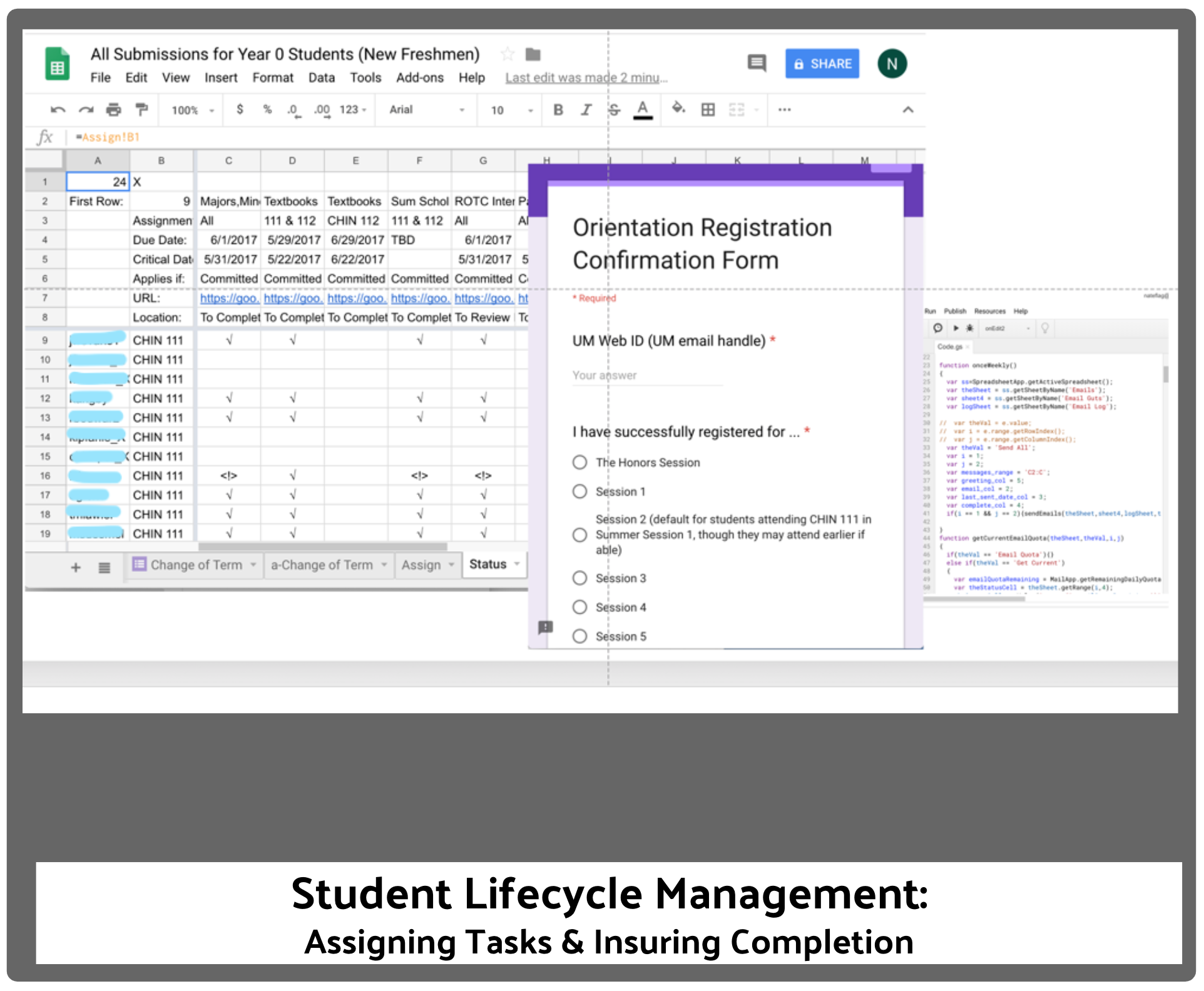Click the print icon in the toolbar
1204x991 pixels.
pos(113,110)
